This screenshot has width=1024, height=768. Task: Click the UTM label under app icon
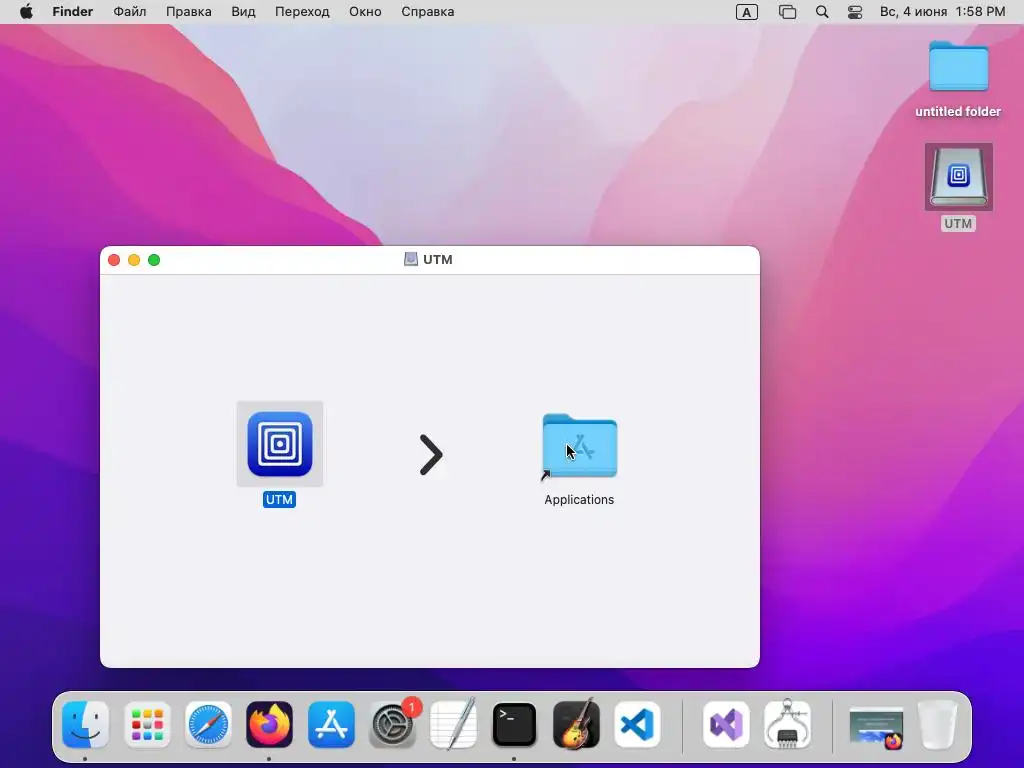tap(280, 500)
